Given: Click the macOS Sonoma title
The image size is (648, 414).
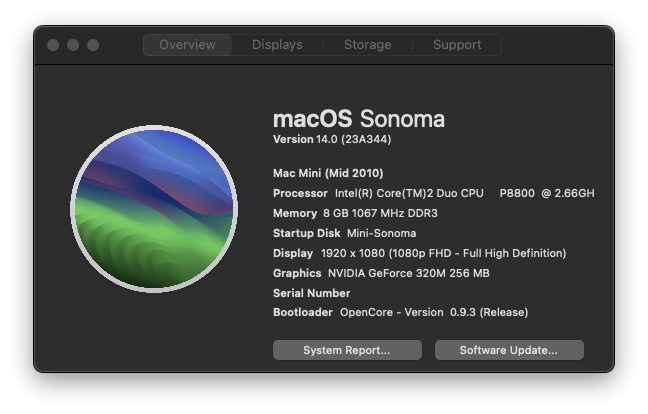Looking at the screenshot, I should [359, 119].
